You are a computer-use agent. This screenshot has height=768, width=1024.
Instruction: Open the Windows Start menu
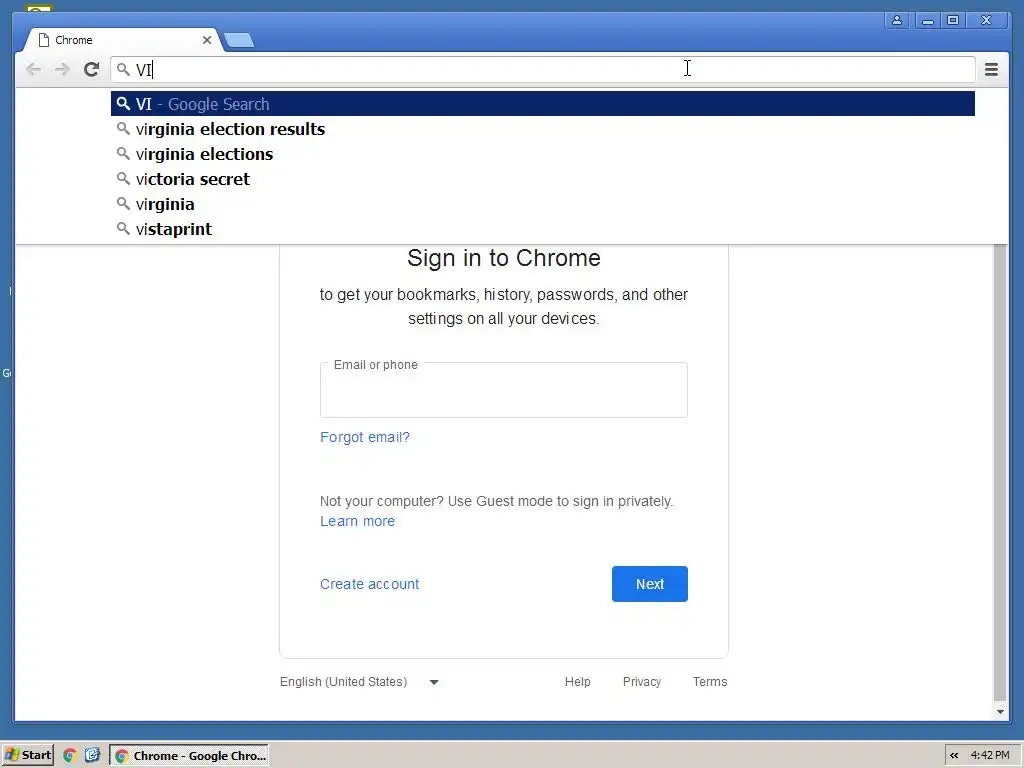tap(27, 756)
